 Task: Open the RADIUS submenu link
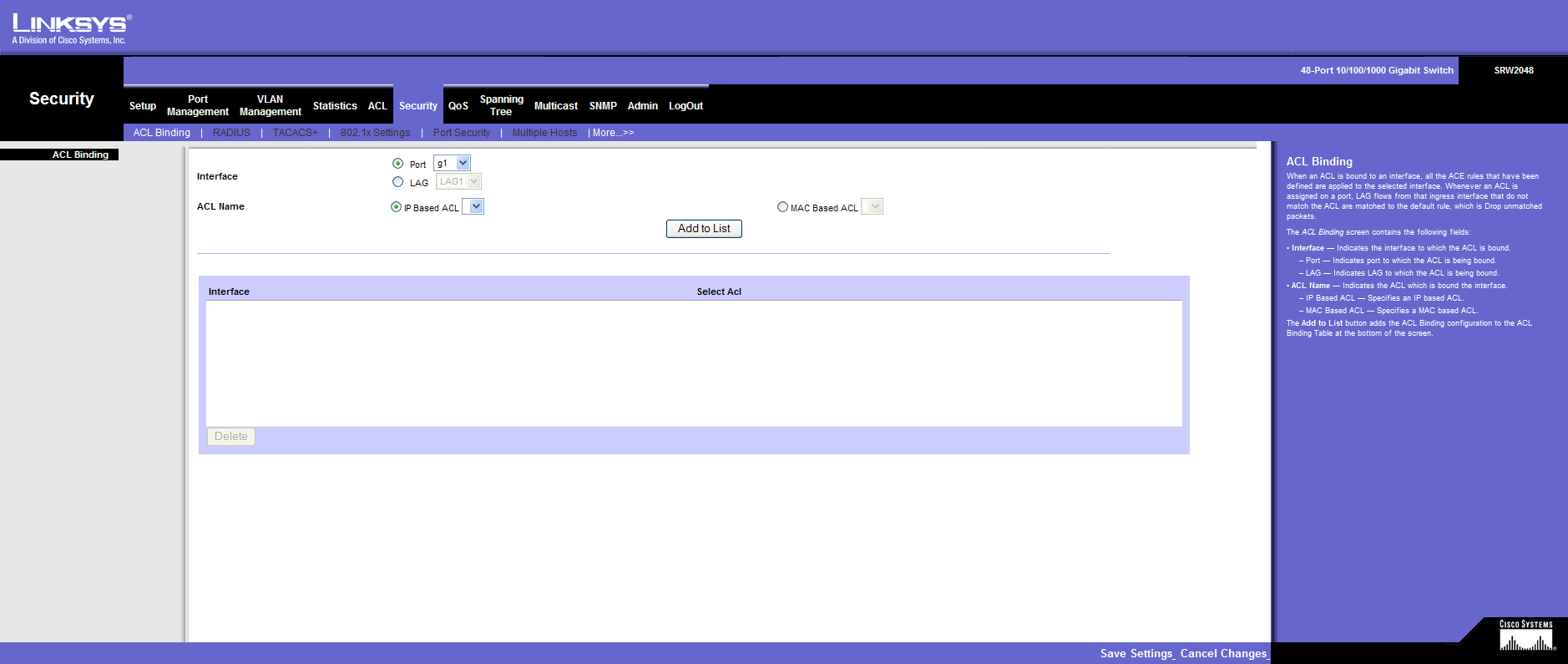coord(231,133)
